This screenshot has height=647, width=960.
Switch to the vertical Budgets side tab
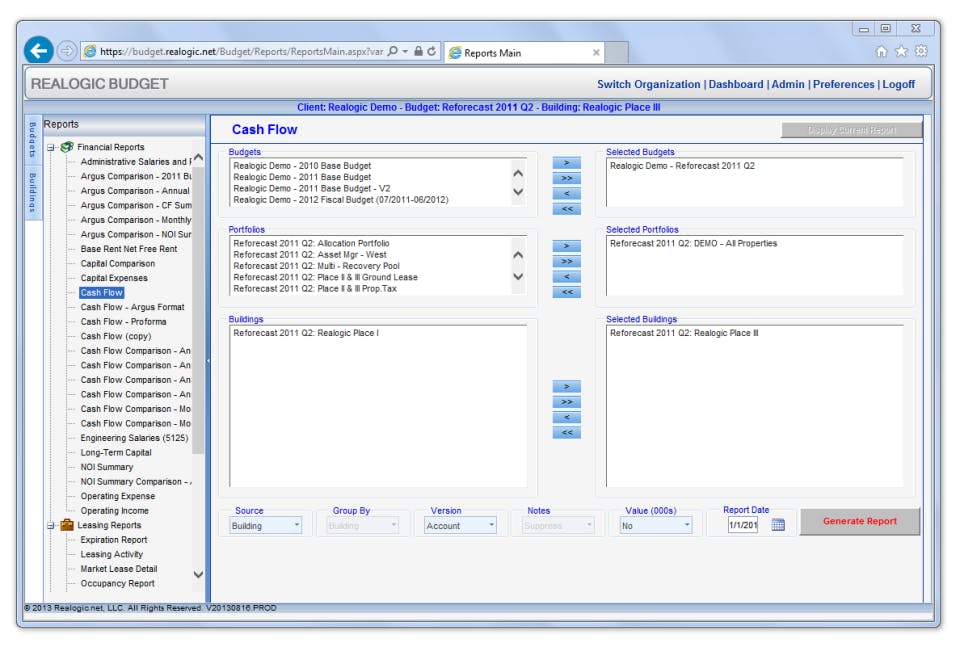[33, 140]
